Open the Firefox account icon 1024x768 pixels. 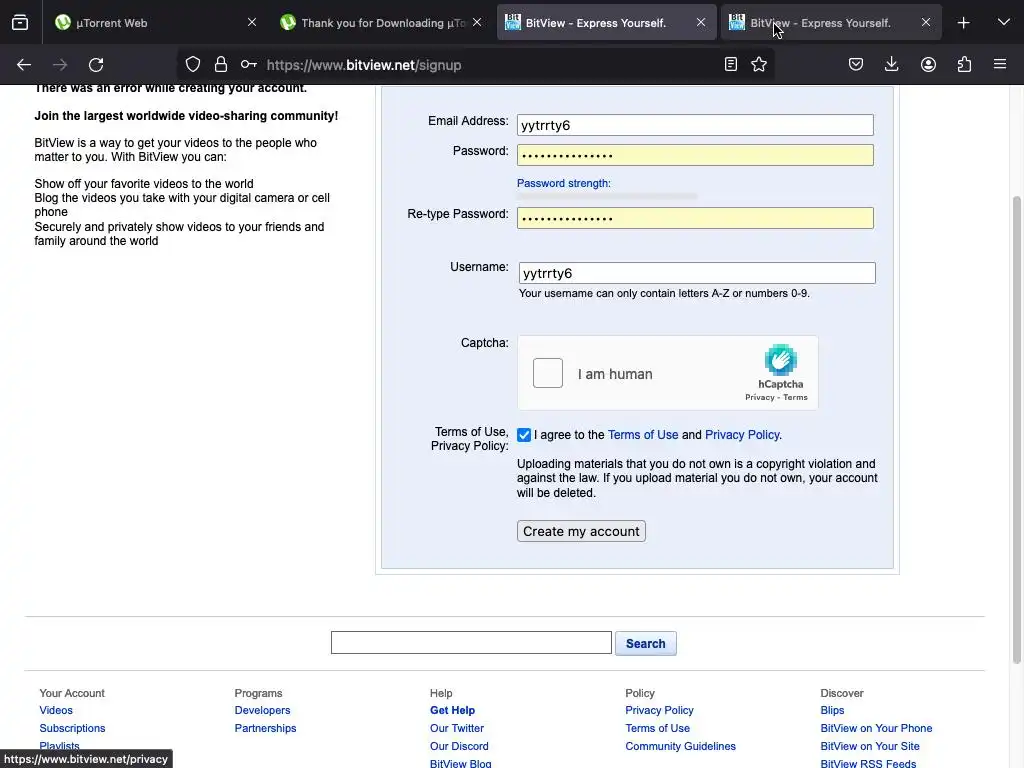point(928,65)
